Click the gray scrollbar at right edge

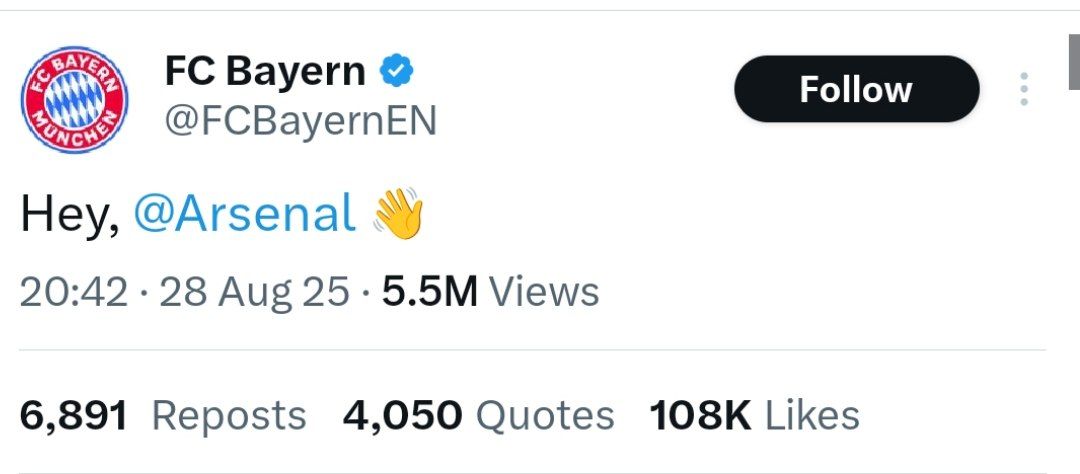tap(1072, 62)
